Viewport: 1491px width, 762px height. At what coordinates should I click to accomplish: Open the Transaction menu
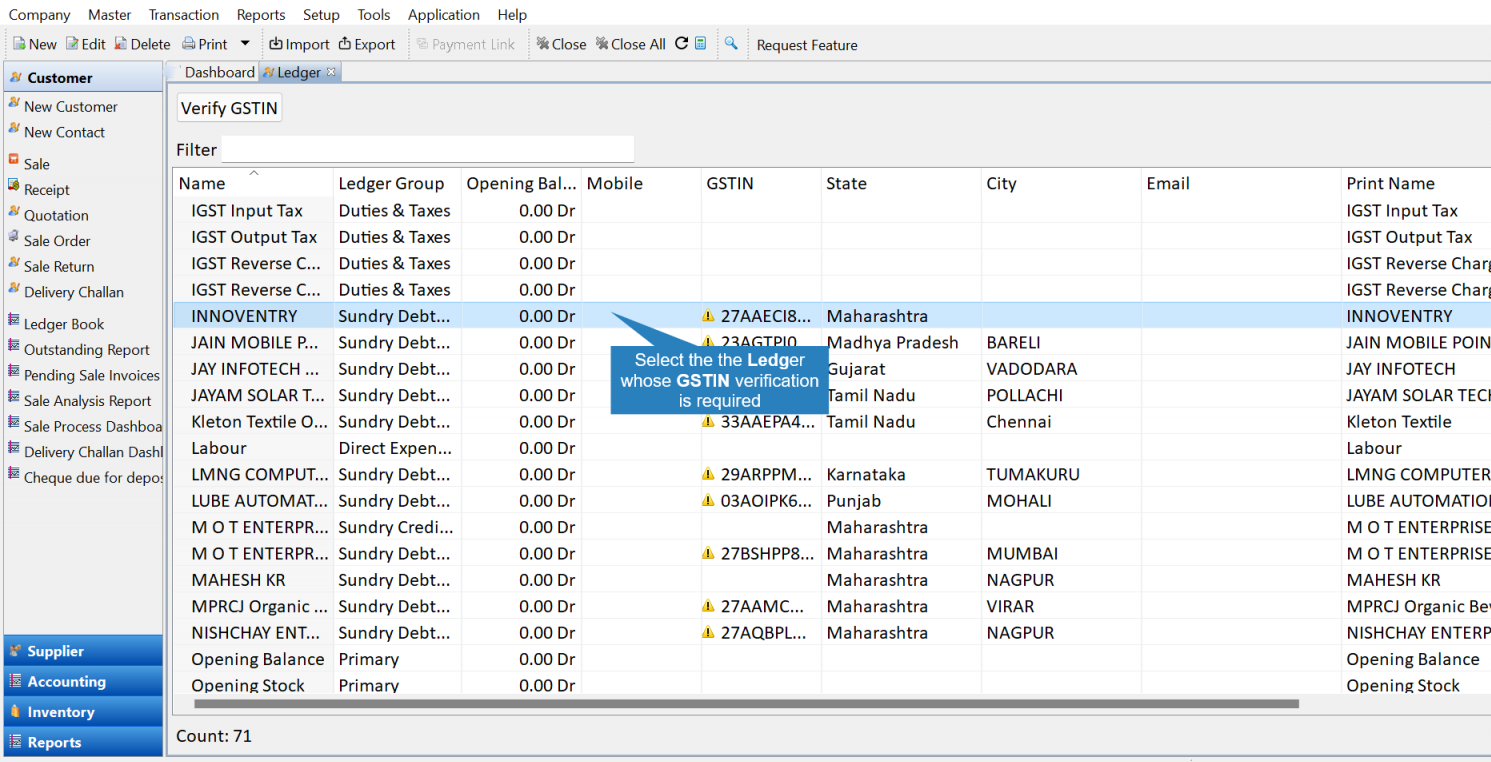tap(184, 15)
